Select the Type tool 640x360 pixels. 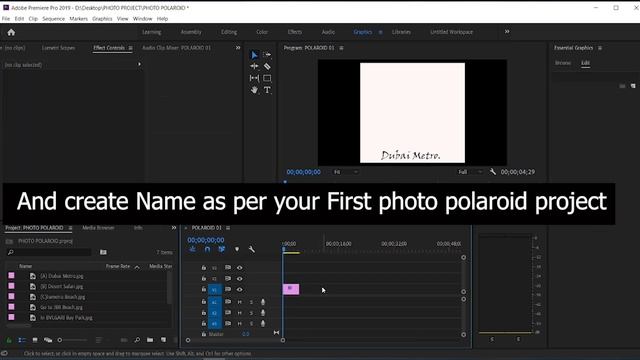(267, 90)
